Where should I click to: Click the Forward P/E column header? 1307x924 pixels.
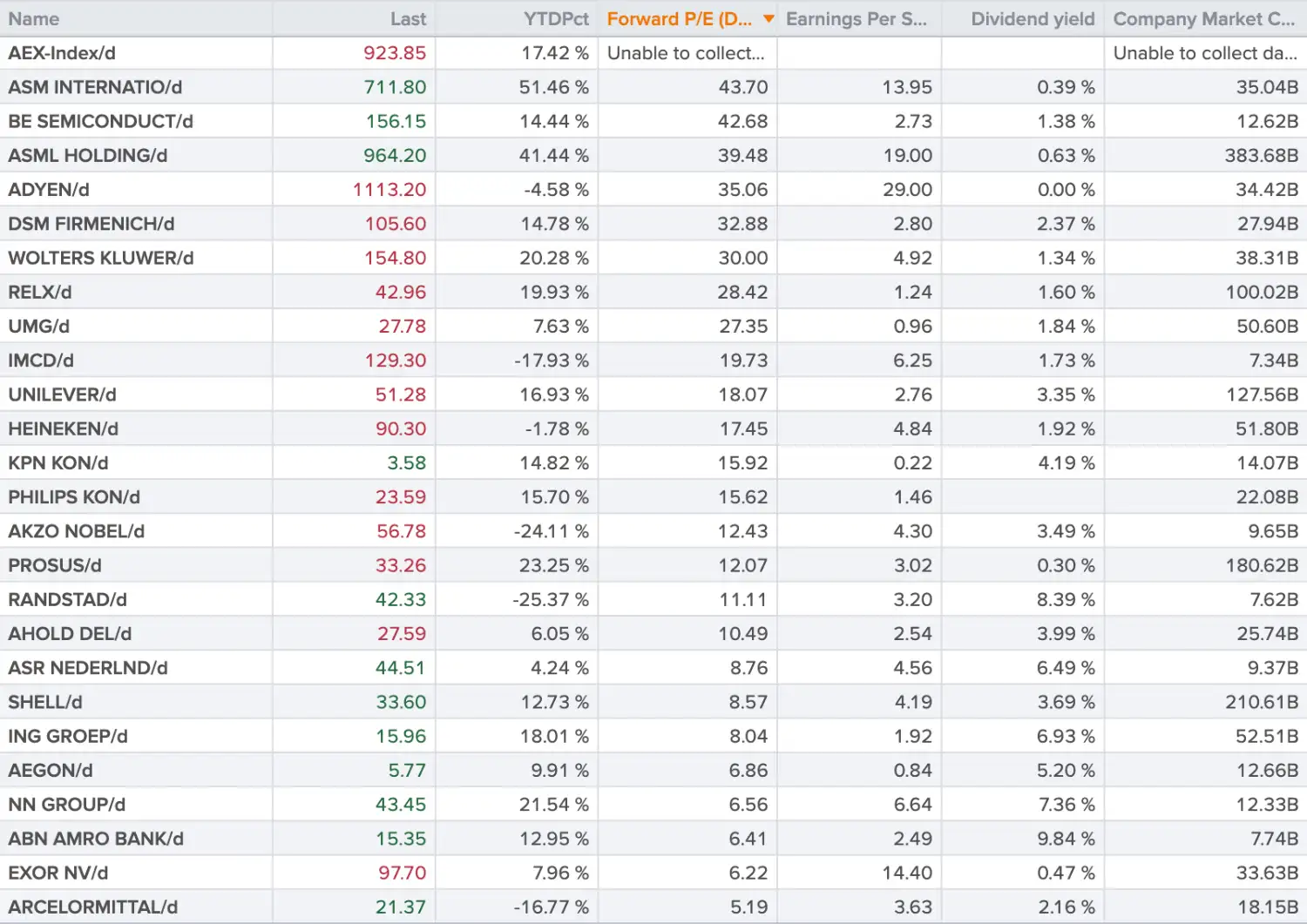(680, 19)
